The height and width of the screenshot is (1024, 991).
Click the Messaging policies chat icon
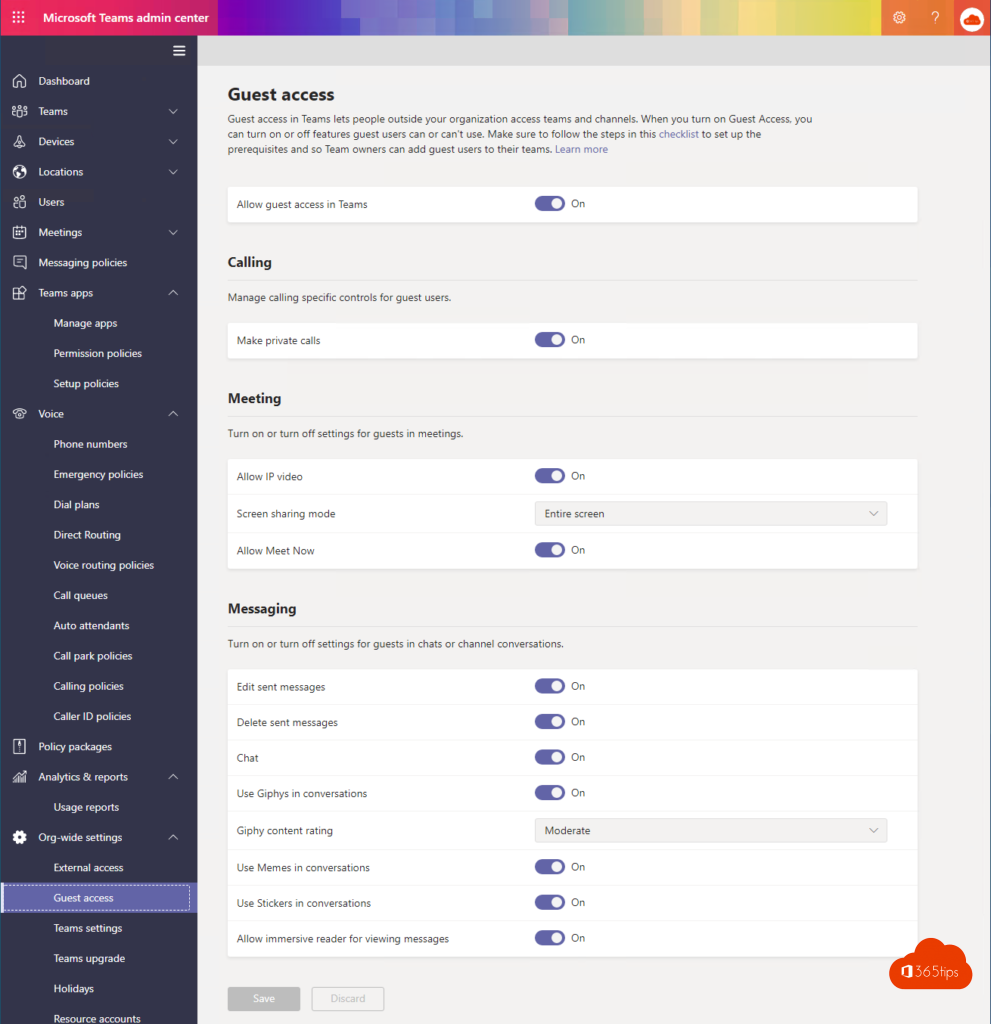click(x=20, y=263)
